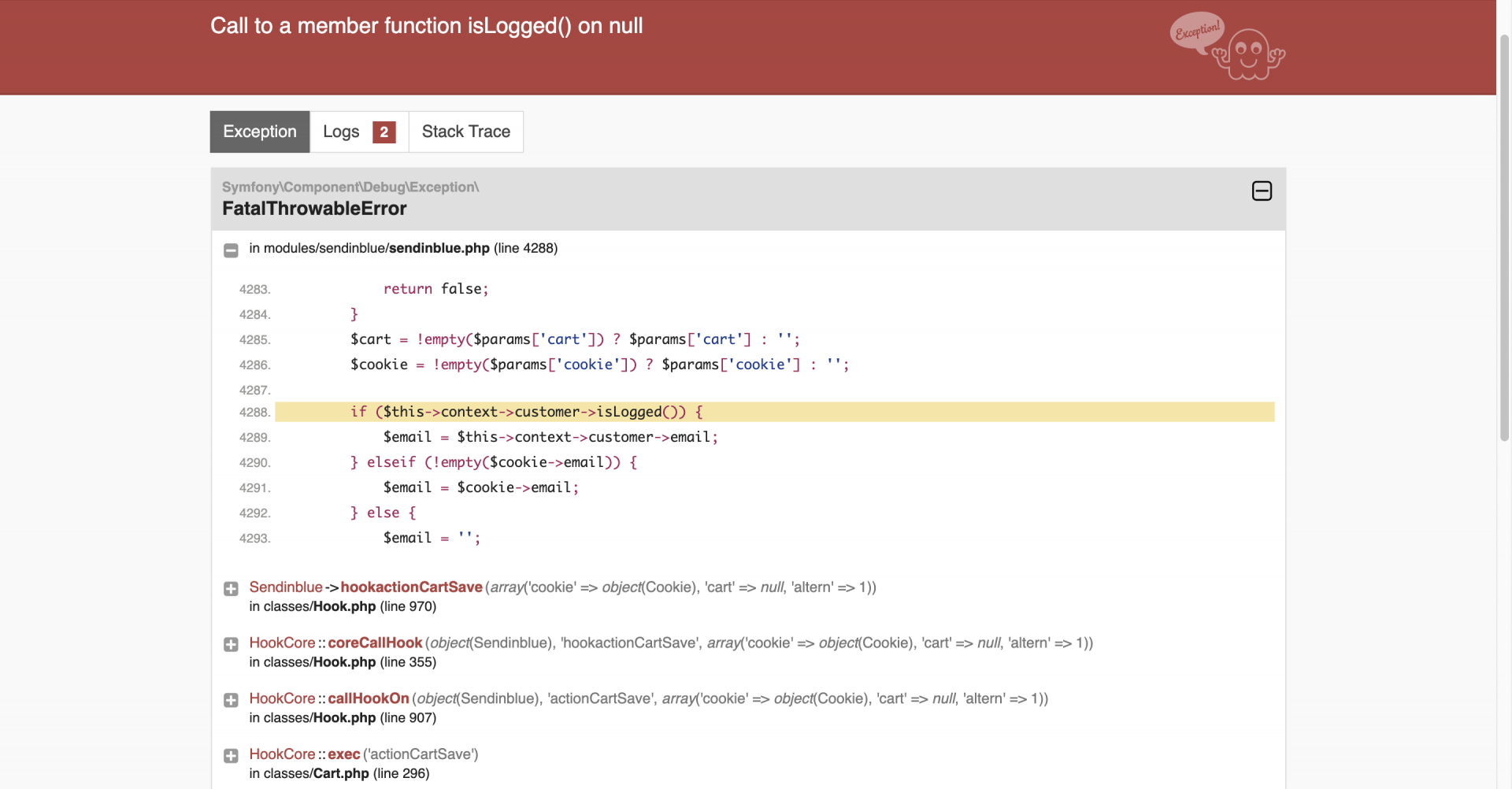Click code line 4283 'return false;'

click(x=435, y=289)
